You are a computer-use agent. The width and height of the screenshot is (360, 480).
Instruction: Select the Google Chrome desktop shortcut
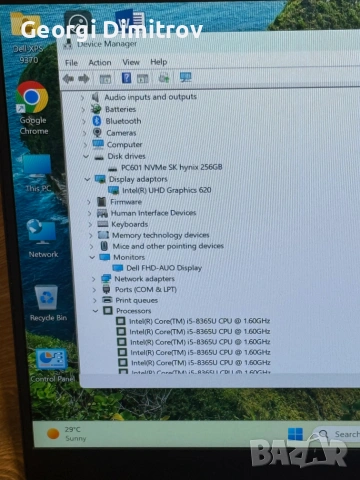coord(33,108)
